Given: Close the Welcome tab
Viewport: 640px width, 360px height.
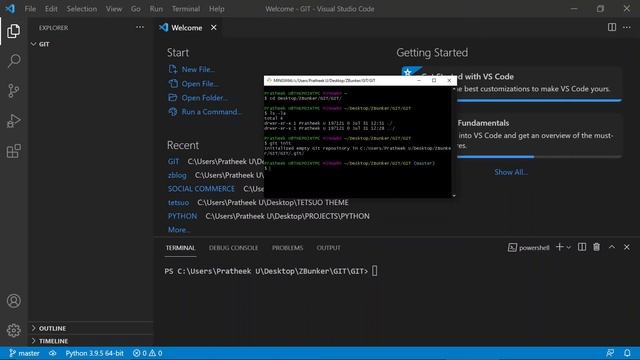Looking at the screenshot, I should point(213,27).
